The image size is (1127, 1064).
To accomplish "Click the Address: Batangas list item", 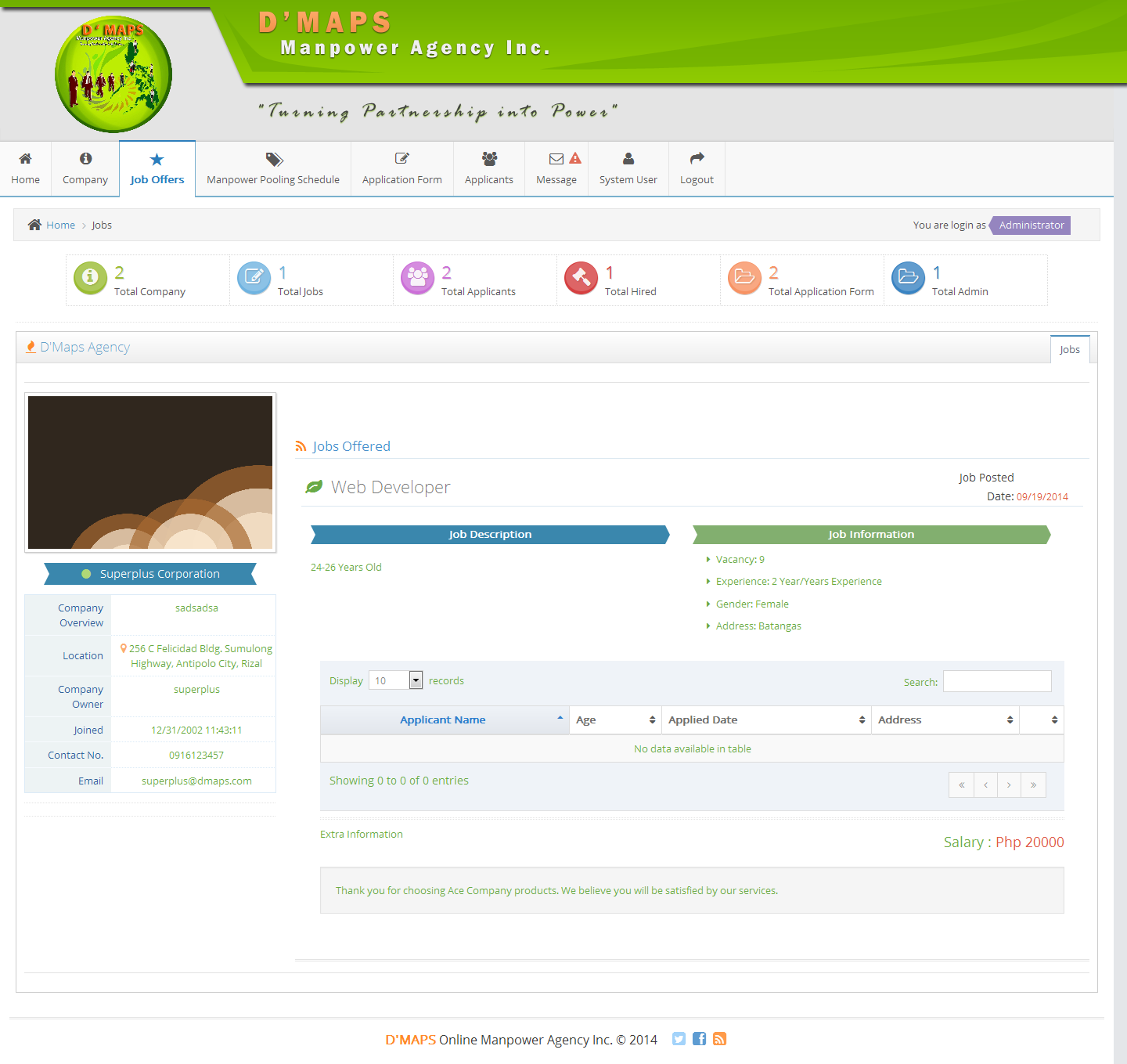I will tap(758, 626).
